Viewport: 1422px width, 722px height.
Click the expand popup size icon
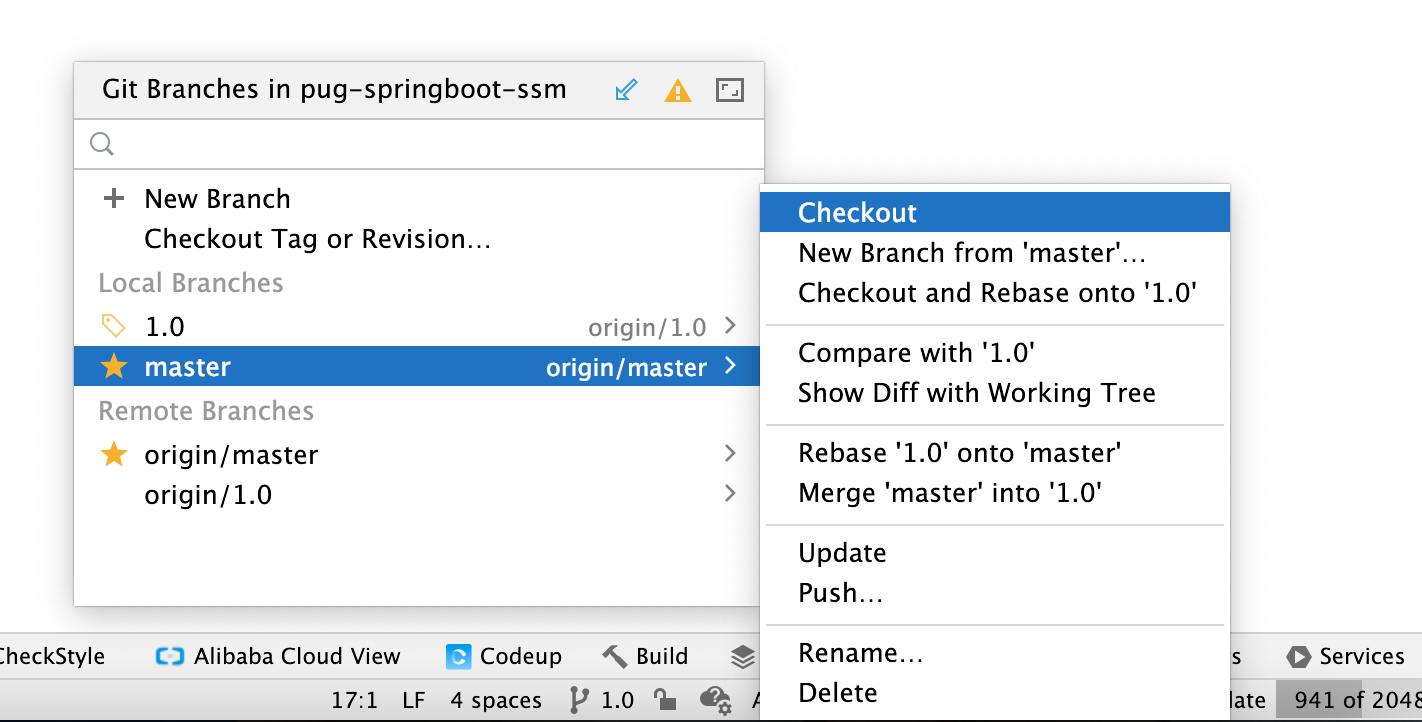730,91
